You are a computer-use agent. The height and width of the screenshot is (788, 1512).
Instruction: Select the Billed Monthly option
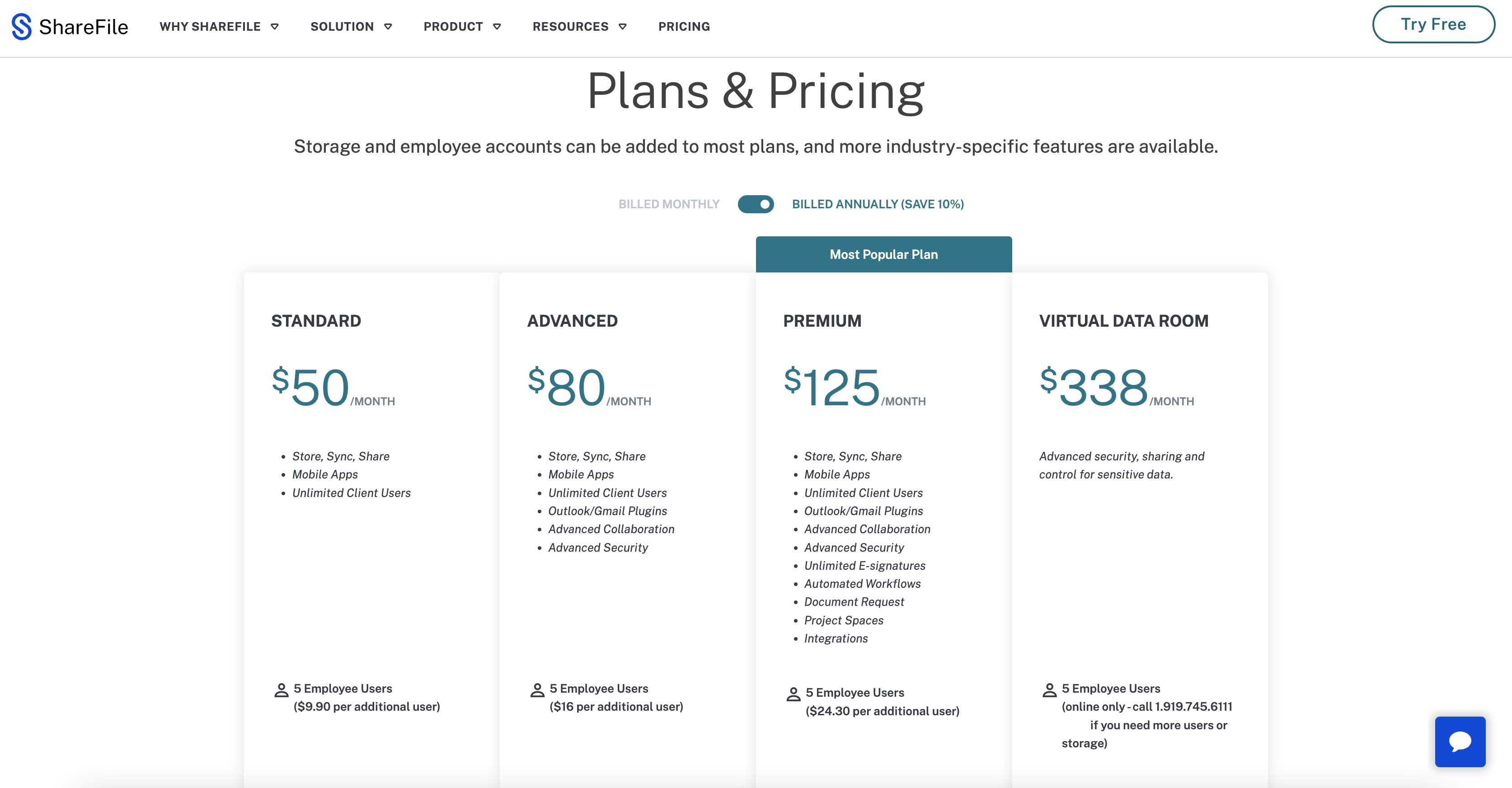pyautogui.click(x=668, y=204)
